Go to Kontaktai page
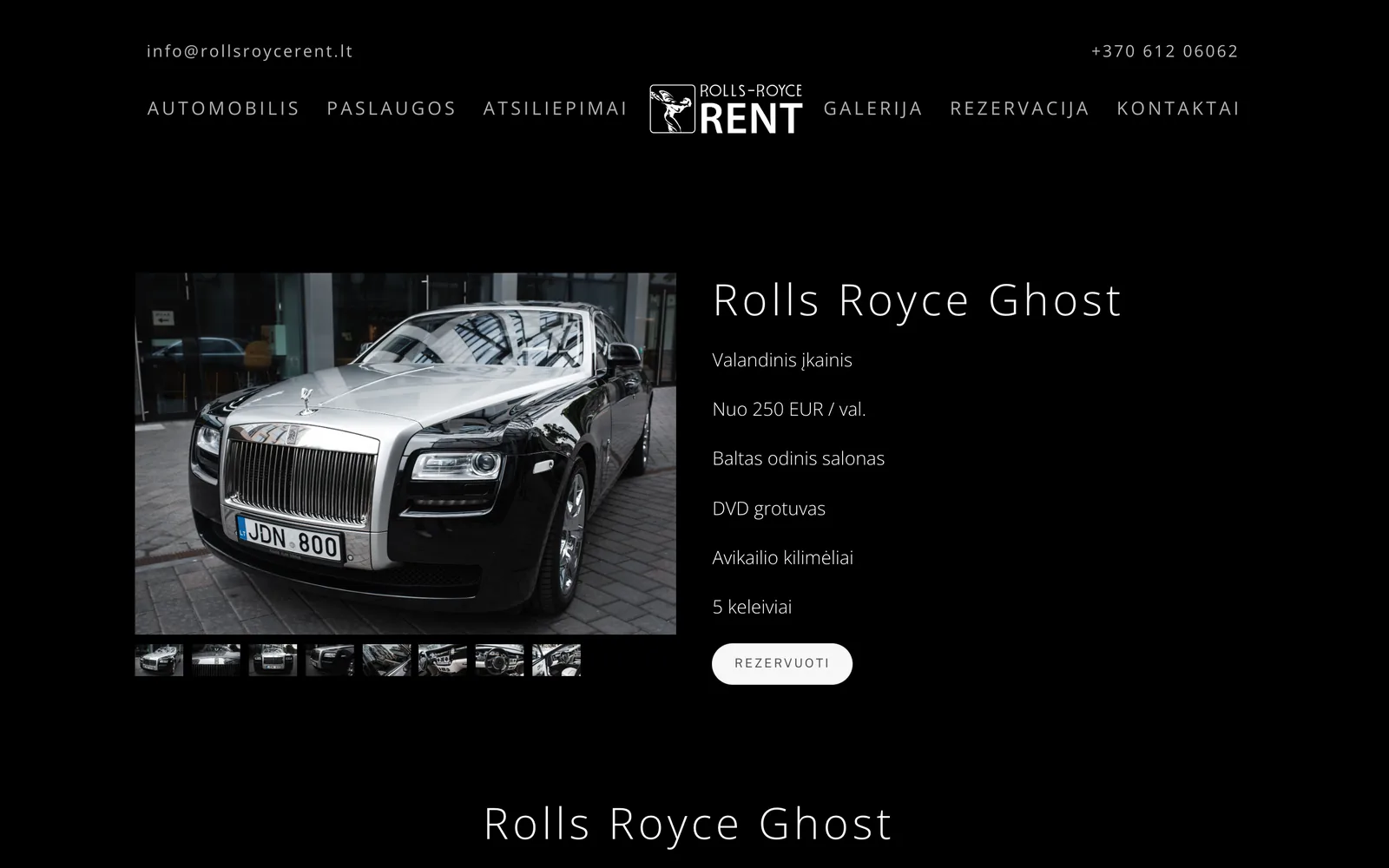The image size is (1389, 868). 1179,108
